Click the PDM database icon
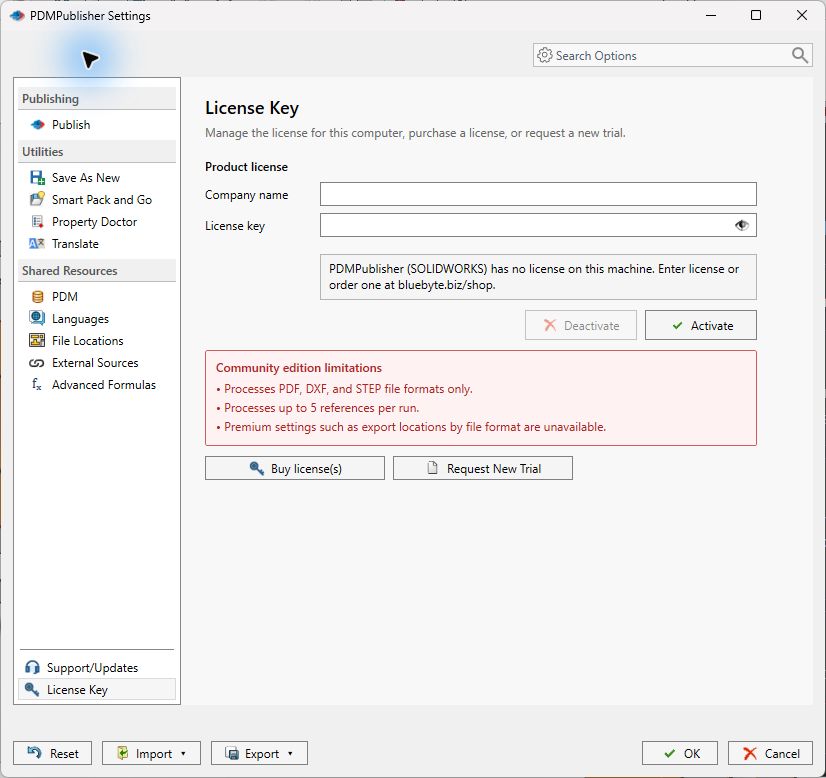 point(37,297)
